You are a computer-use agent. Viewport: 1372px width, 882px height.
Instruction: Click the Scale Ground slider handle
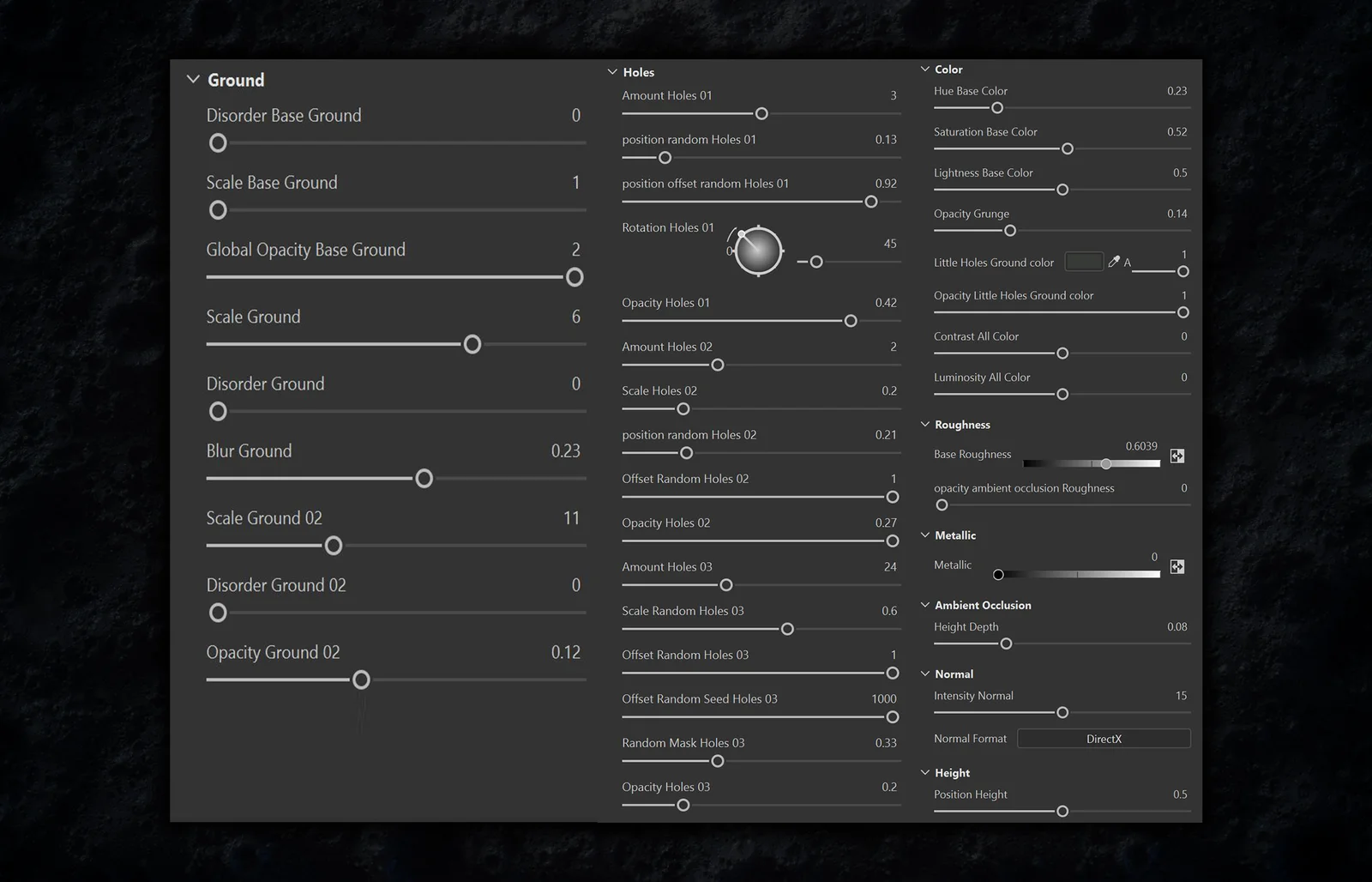[472, 345]
